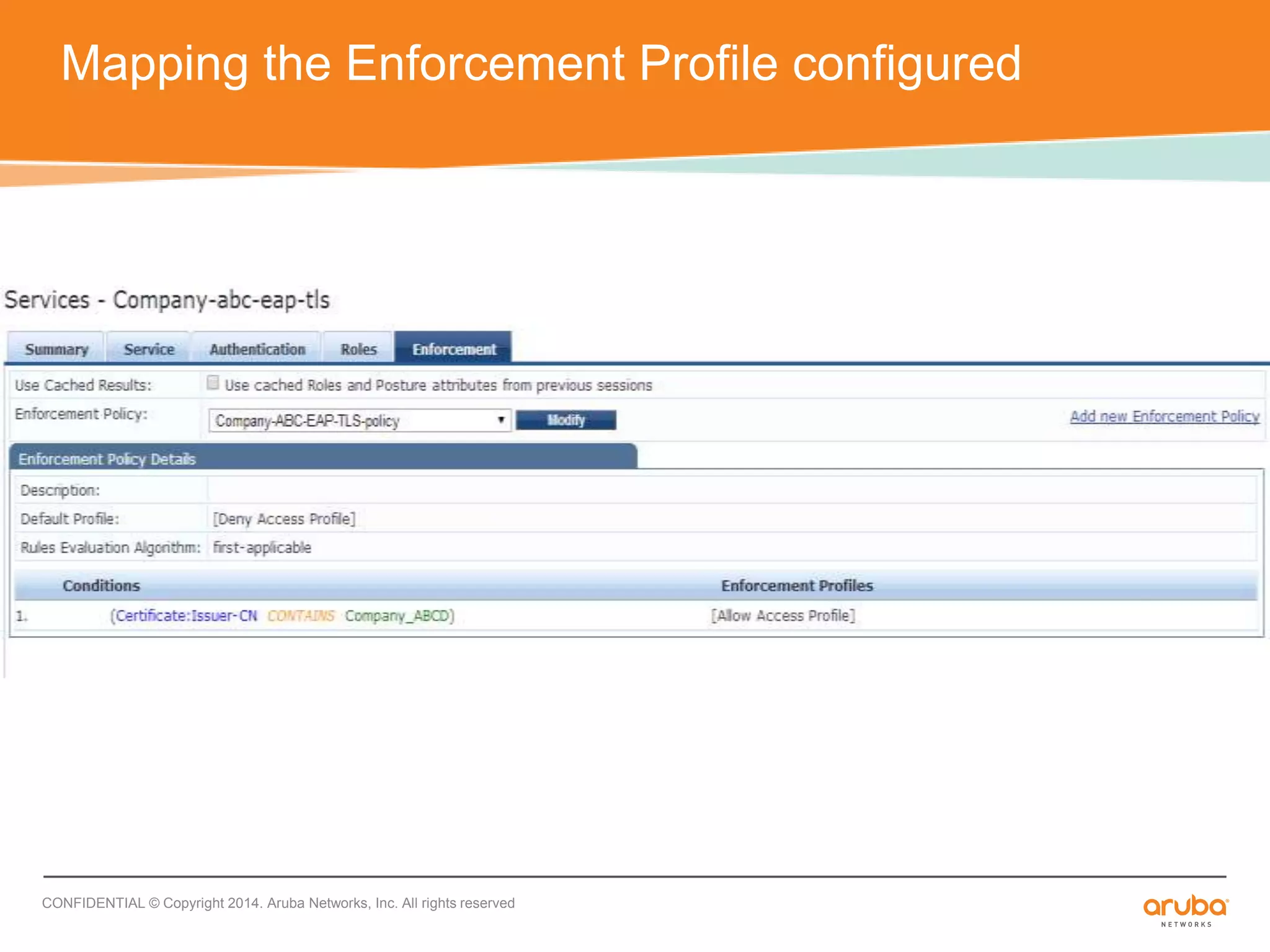
Task: Click the Default Profile label
Action: 69,519
